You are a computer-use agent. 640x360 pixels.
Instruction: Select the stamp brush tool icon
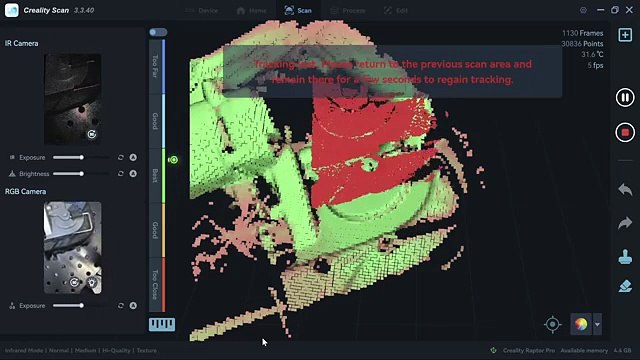[625, 257]
